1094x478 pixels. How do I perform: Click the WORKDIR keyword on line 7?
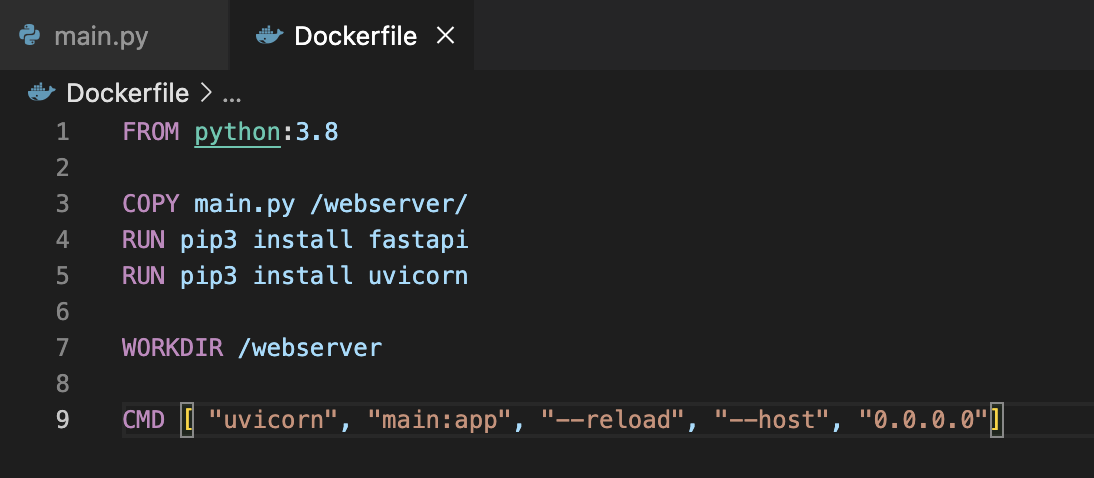tap(175, 348)
